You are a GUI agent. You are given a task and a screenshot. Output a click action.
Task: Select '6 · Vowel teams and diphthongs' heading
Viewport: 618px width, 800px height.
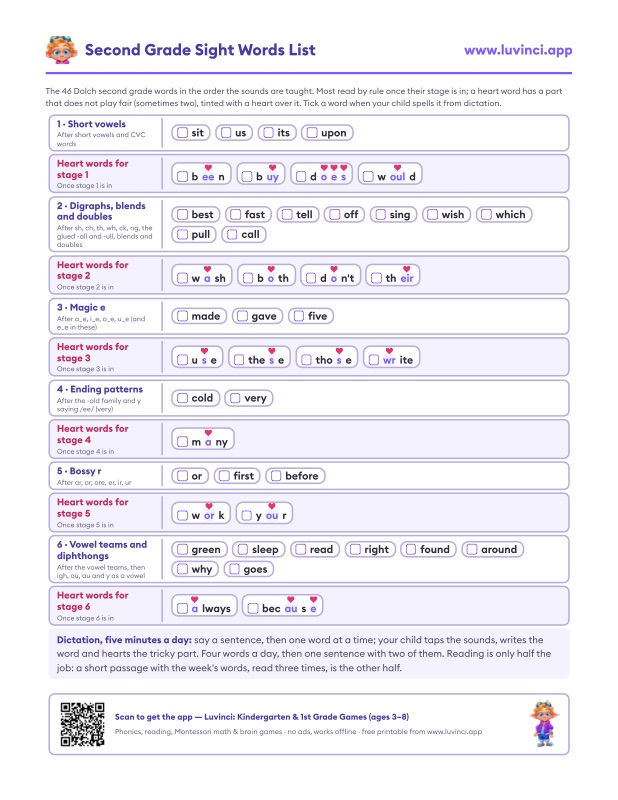coord(102,550)
